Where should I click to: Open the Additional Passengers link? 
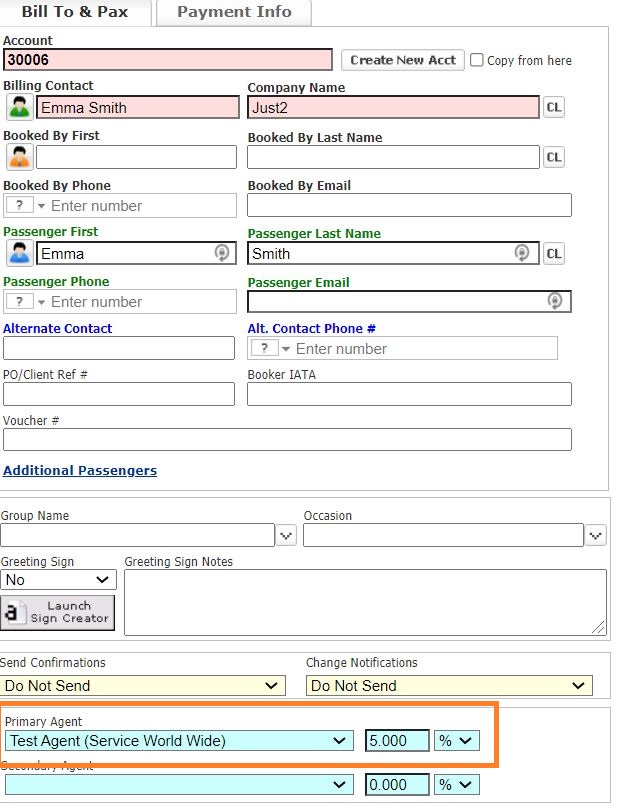(x=80, y=470)
